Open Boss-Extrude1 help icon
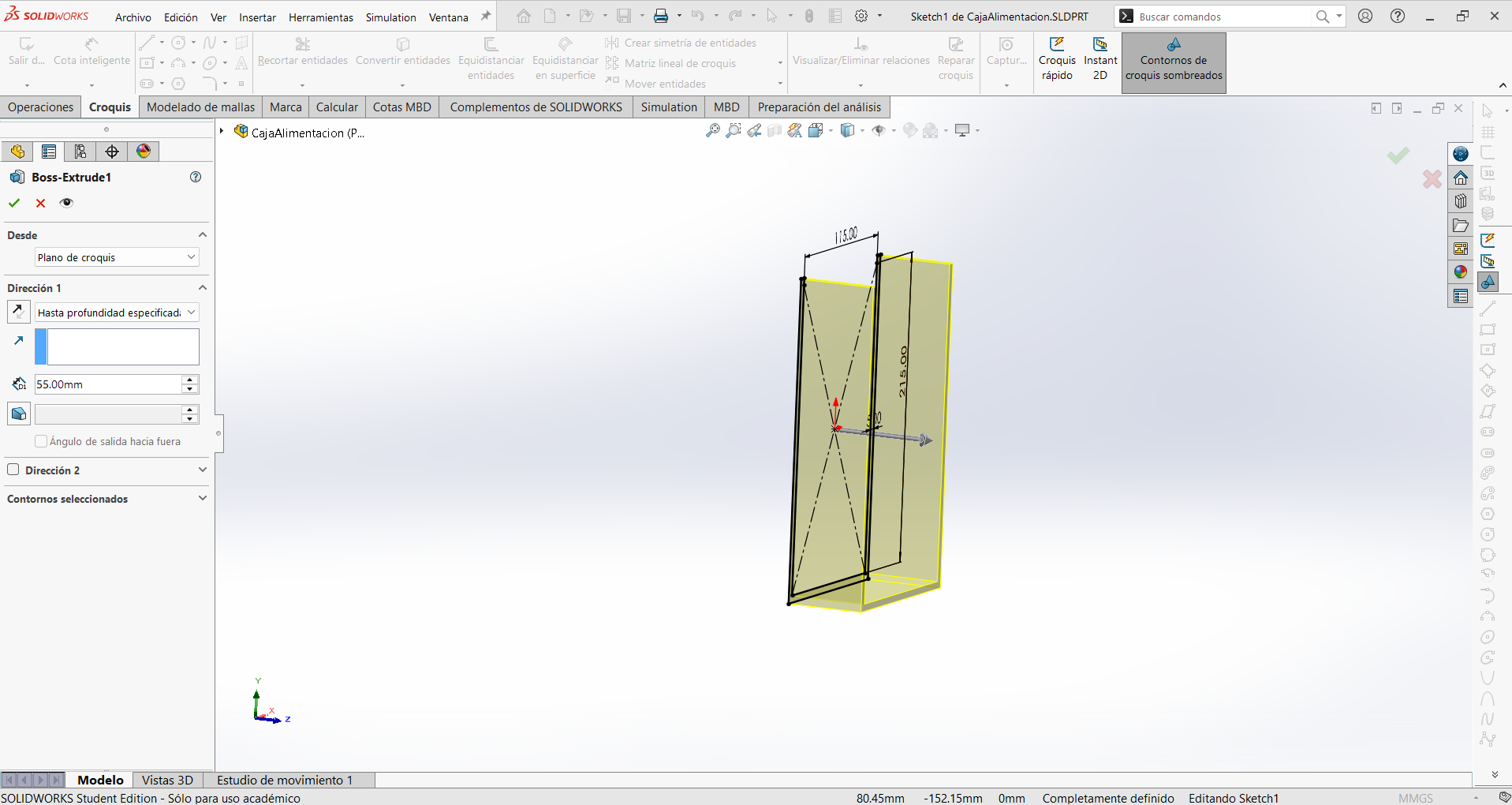This screenshot has width=1512, height=805. [196, 177]
